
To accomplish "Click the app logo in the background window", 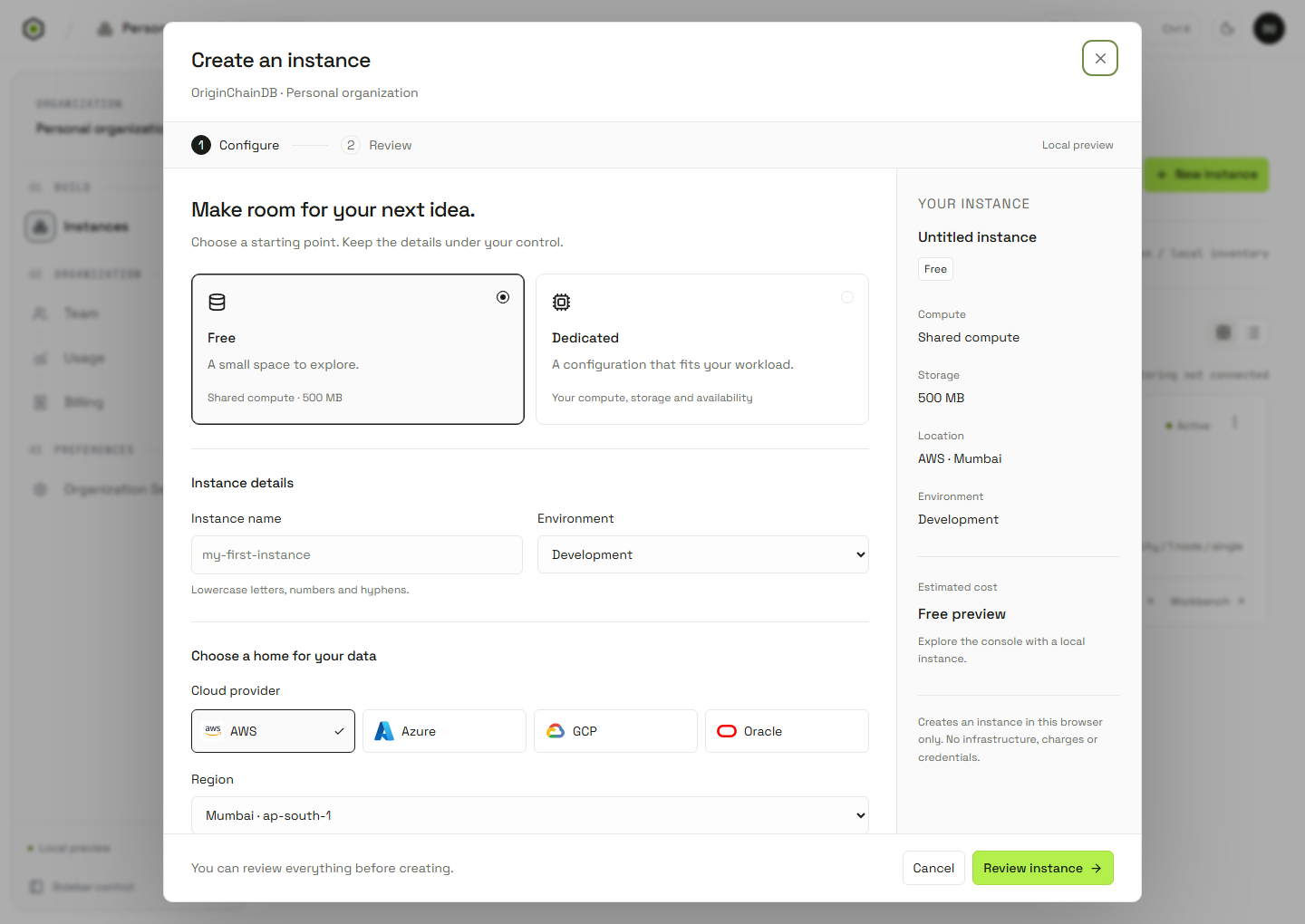I will [34, 29].
